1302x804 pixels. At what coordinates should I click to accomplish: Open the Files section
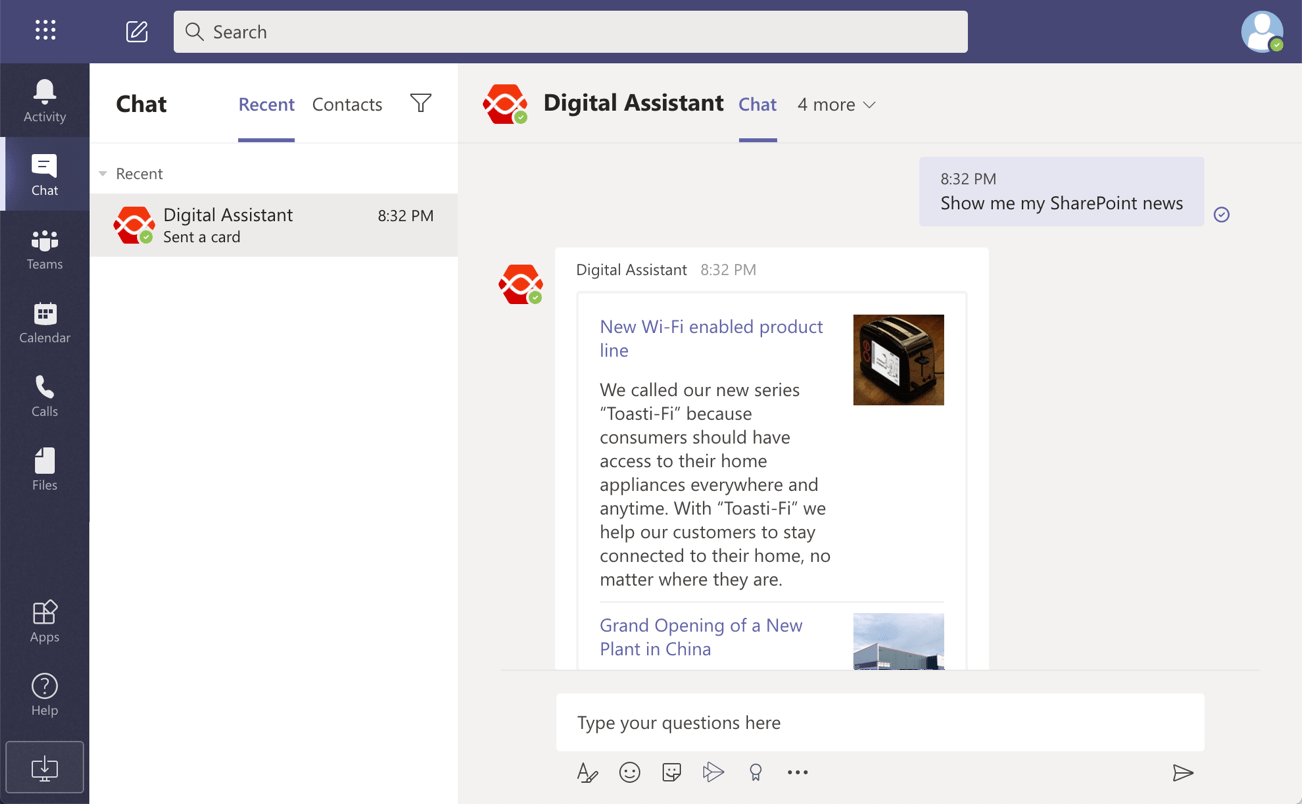point(44,468)
